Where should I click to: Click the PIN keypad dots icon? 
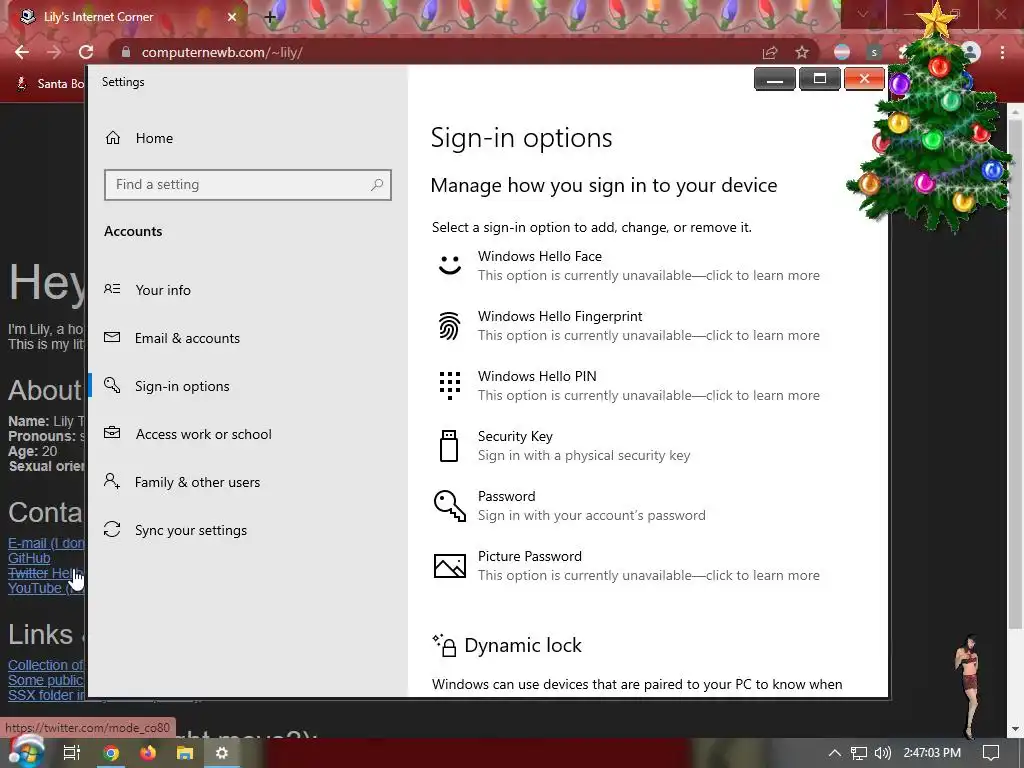[x=450, y=385]
